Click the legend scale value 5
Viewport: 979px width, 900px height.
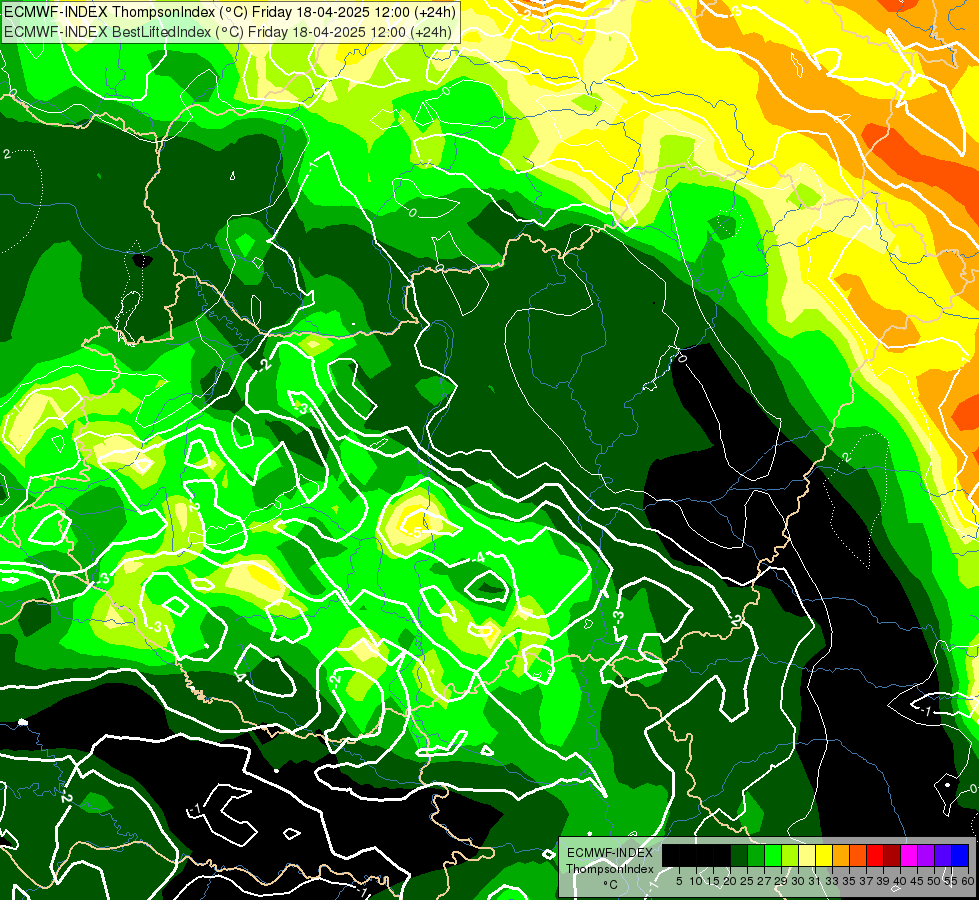[x=679, y=881]
